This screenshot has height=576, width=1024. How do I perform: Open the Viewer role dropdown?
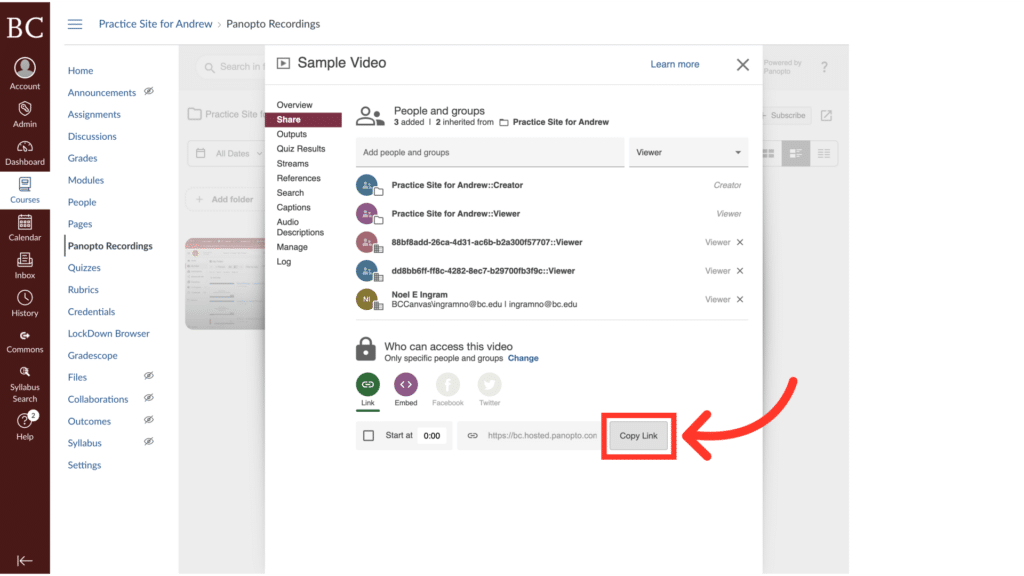click(x=688, y=152)
